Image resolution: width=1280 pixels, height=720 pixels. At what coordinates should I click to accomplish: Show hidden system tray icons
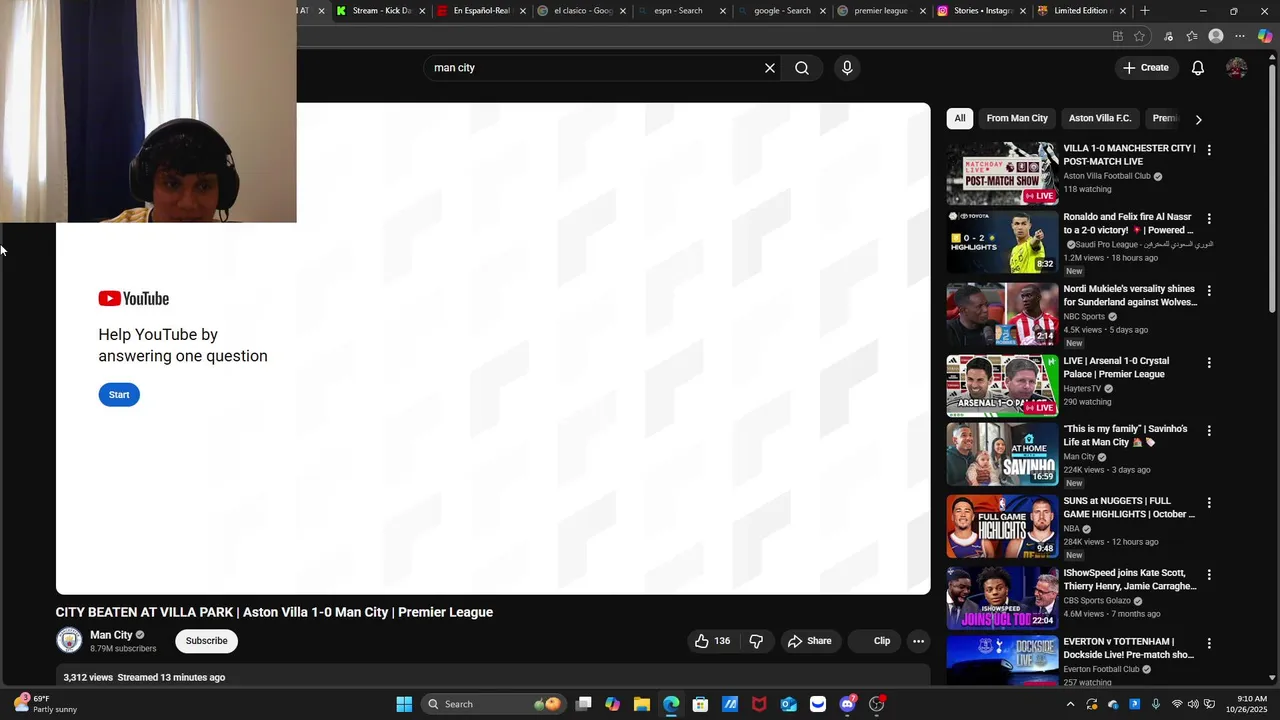[x=1070, y=704]
